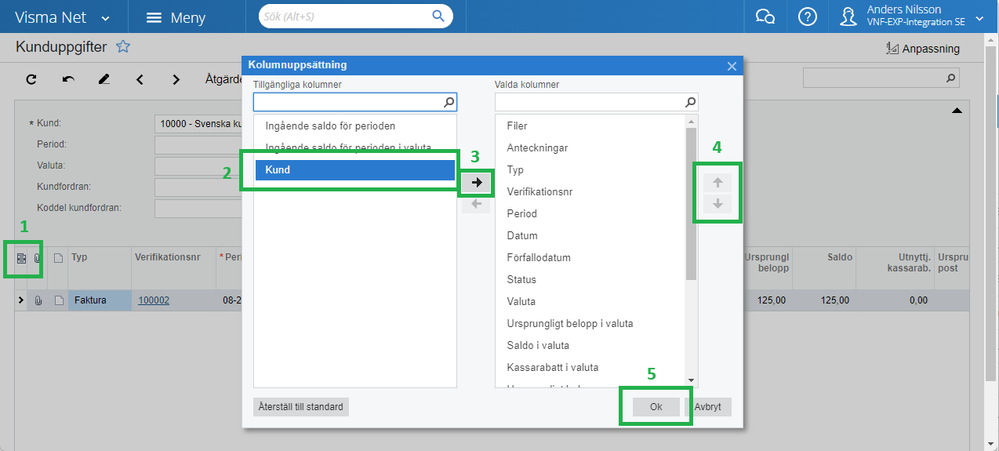
Task: Add Kunduppgifter to favorites with star icon
Action: [124, 47]
